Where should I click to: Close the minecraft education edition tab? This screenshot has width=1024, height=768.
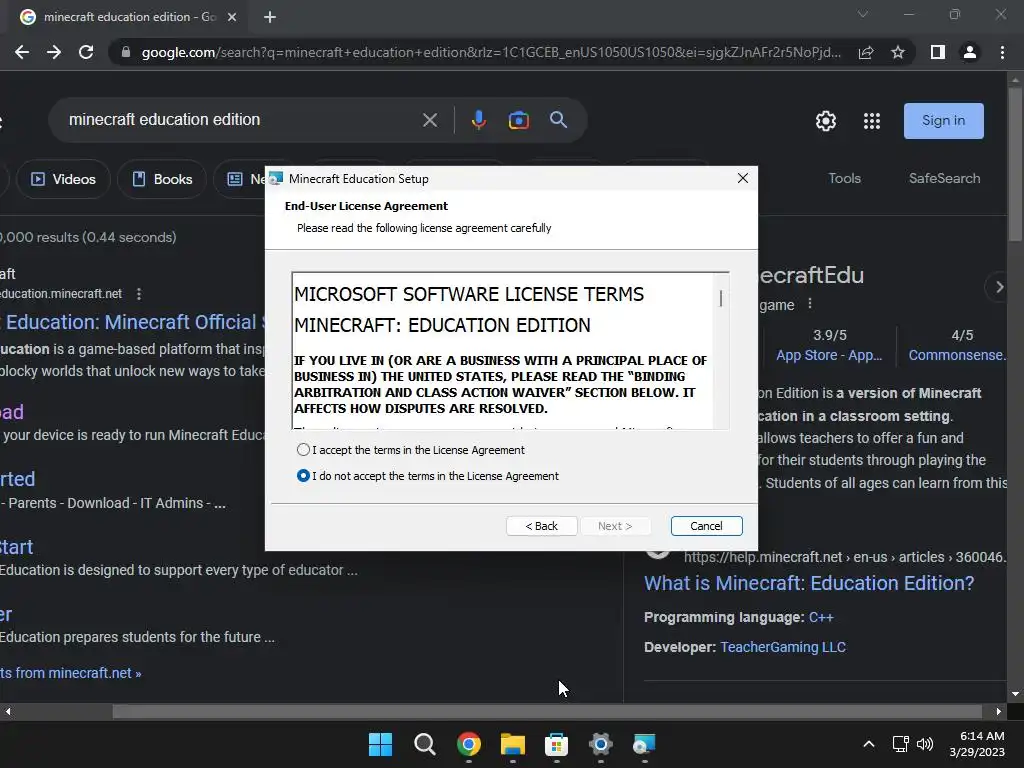[232, 18]
